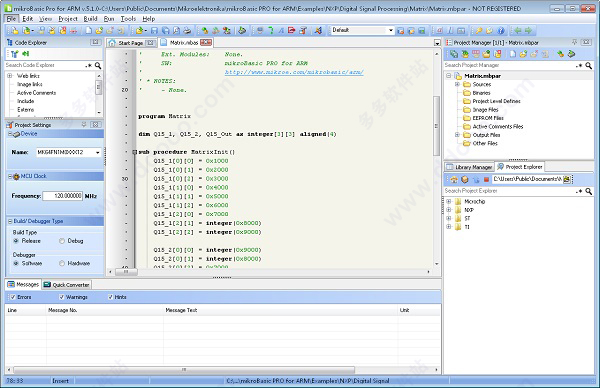Viewport: 600px width, 388px height.
Task: Click Project Manager search magnifier icon
Action: (x=589, y=65)
